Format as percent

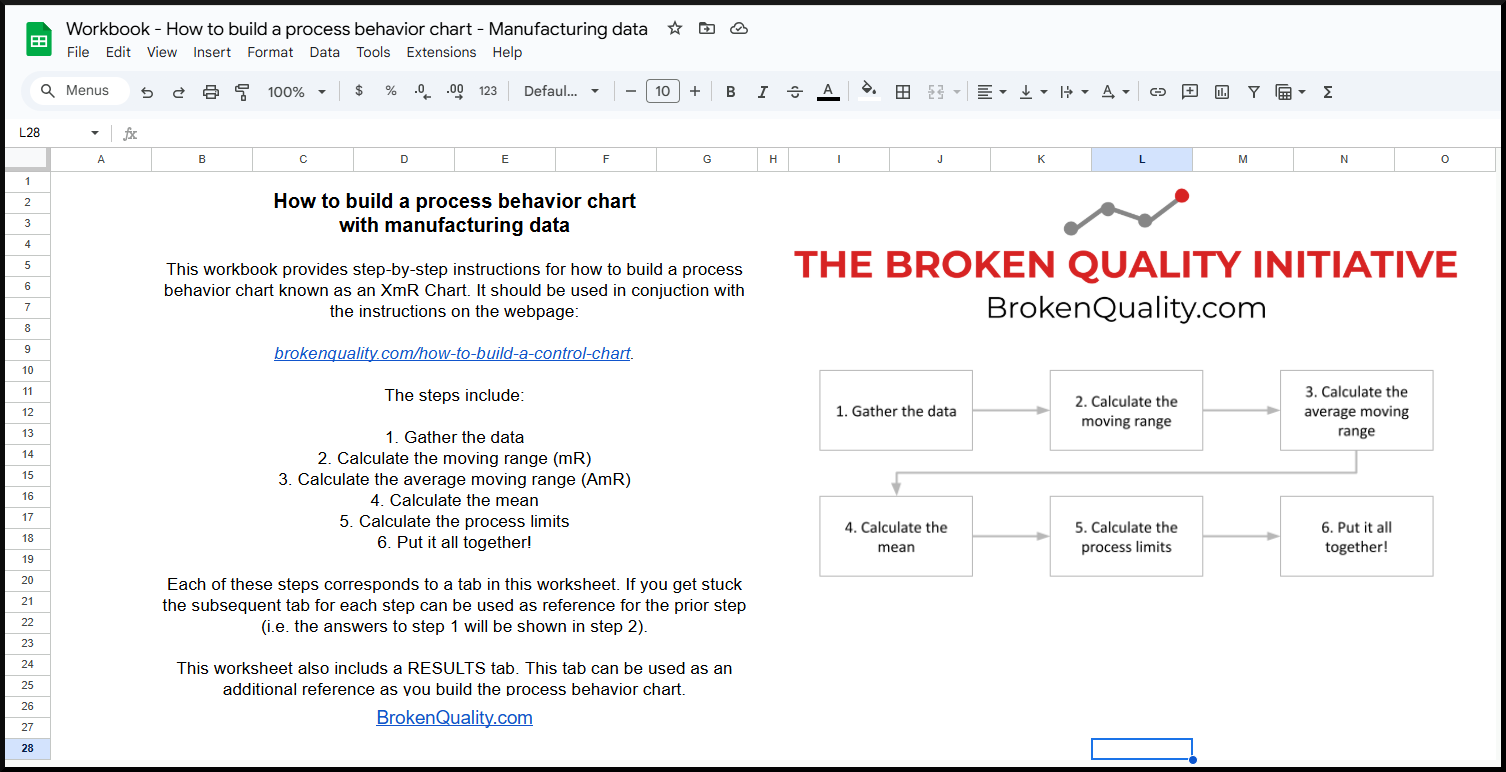391,91
